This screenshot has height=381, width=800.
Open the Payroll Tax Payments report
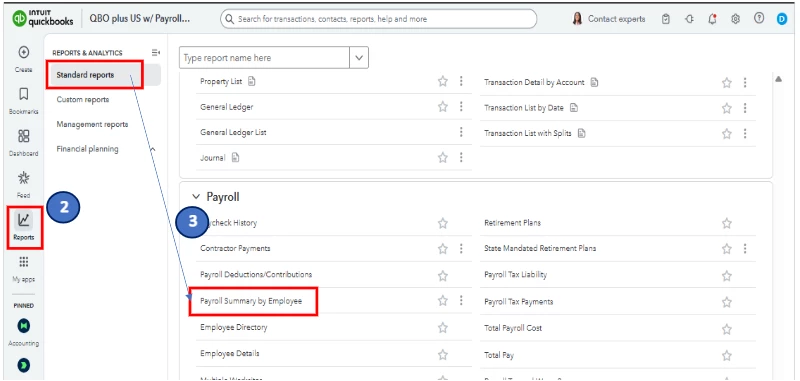518,302
